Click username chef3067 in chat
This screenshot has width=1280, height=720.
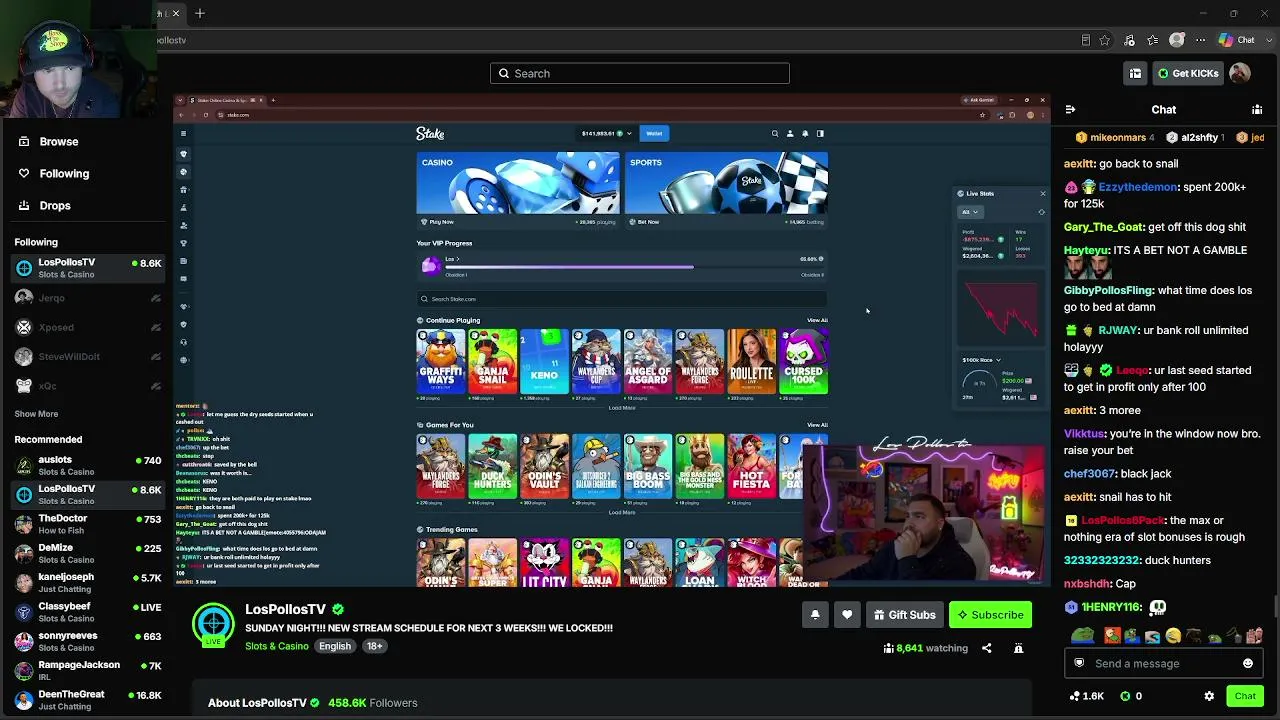point(1090,474)
